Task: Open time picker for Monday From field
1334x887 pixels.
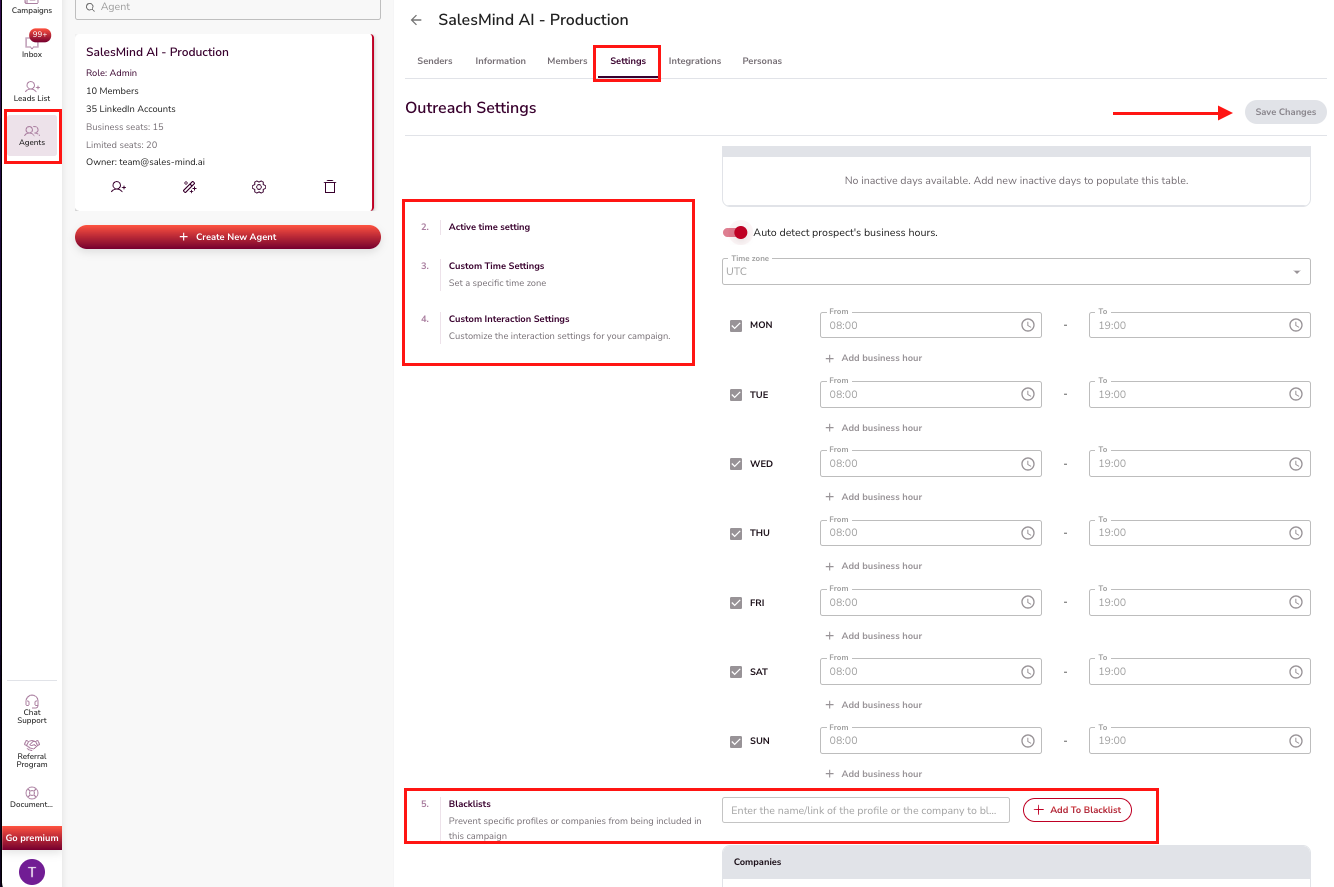Action: pyautogui.click(x=1027, y=325)
